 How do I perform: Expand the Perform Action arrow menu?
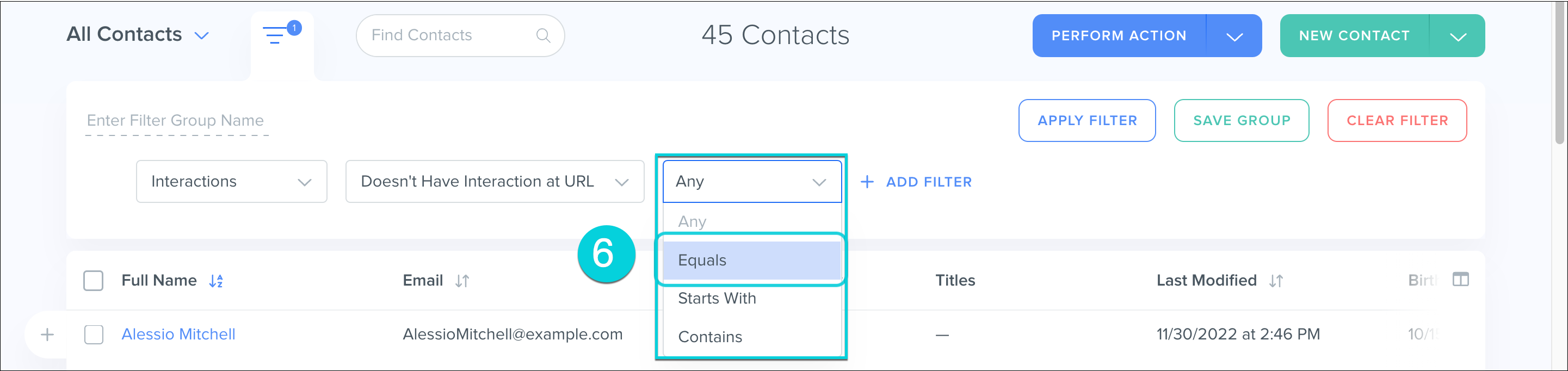[1234, 36]
